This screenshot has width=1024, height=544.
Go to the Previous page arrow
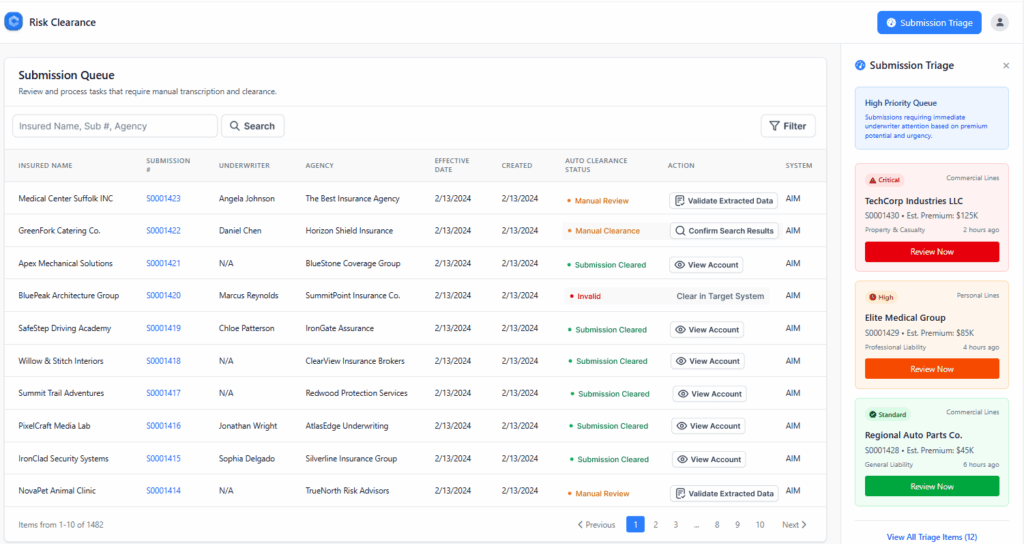[596, 525]
